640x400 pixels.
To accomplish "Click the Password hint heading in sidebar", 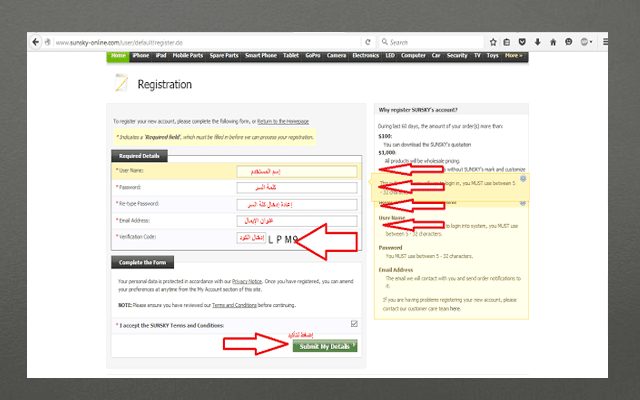I will coord(390,247).
